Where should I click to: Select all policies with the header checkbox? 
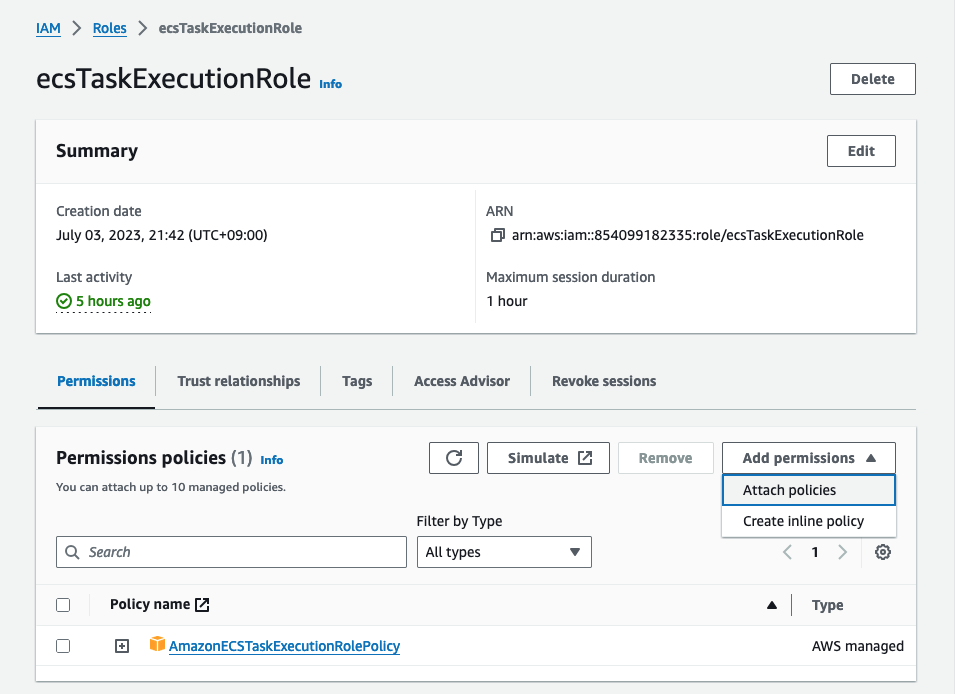point(63,605)
